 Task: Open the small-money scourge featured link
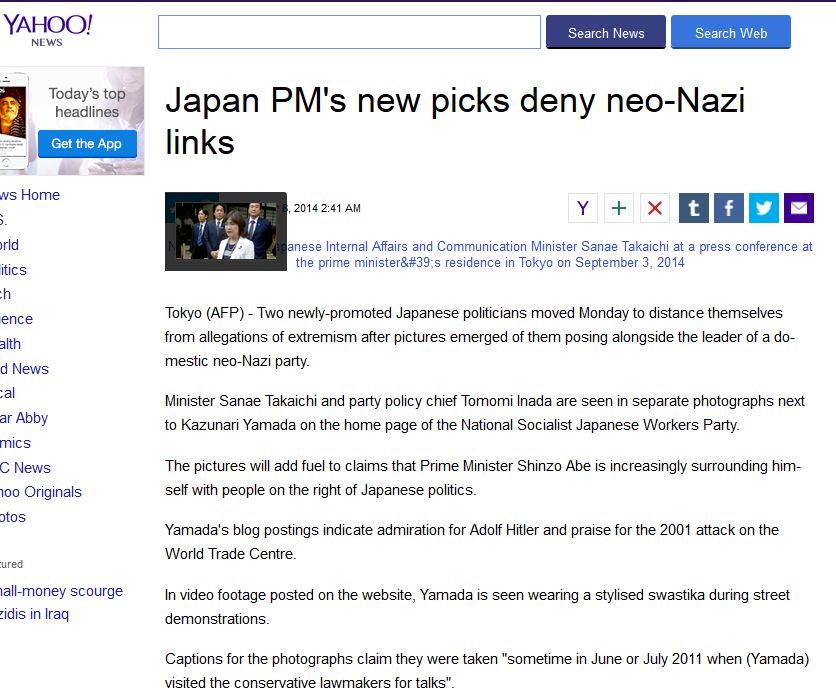coord(61,591)
